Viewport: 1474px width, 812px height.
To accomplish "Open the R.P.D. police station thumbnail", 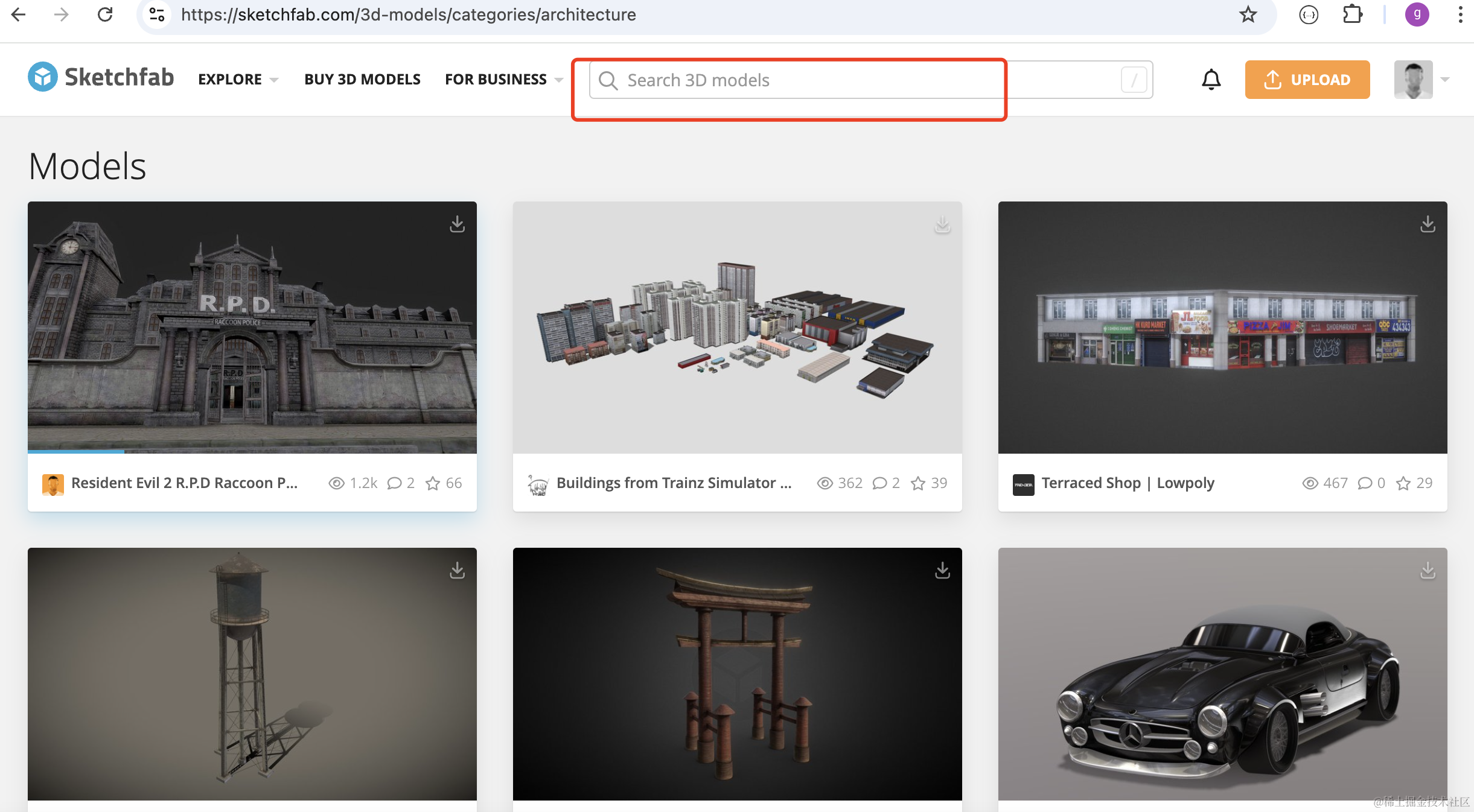I will pyautogui.click(x=252, y=328).
